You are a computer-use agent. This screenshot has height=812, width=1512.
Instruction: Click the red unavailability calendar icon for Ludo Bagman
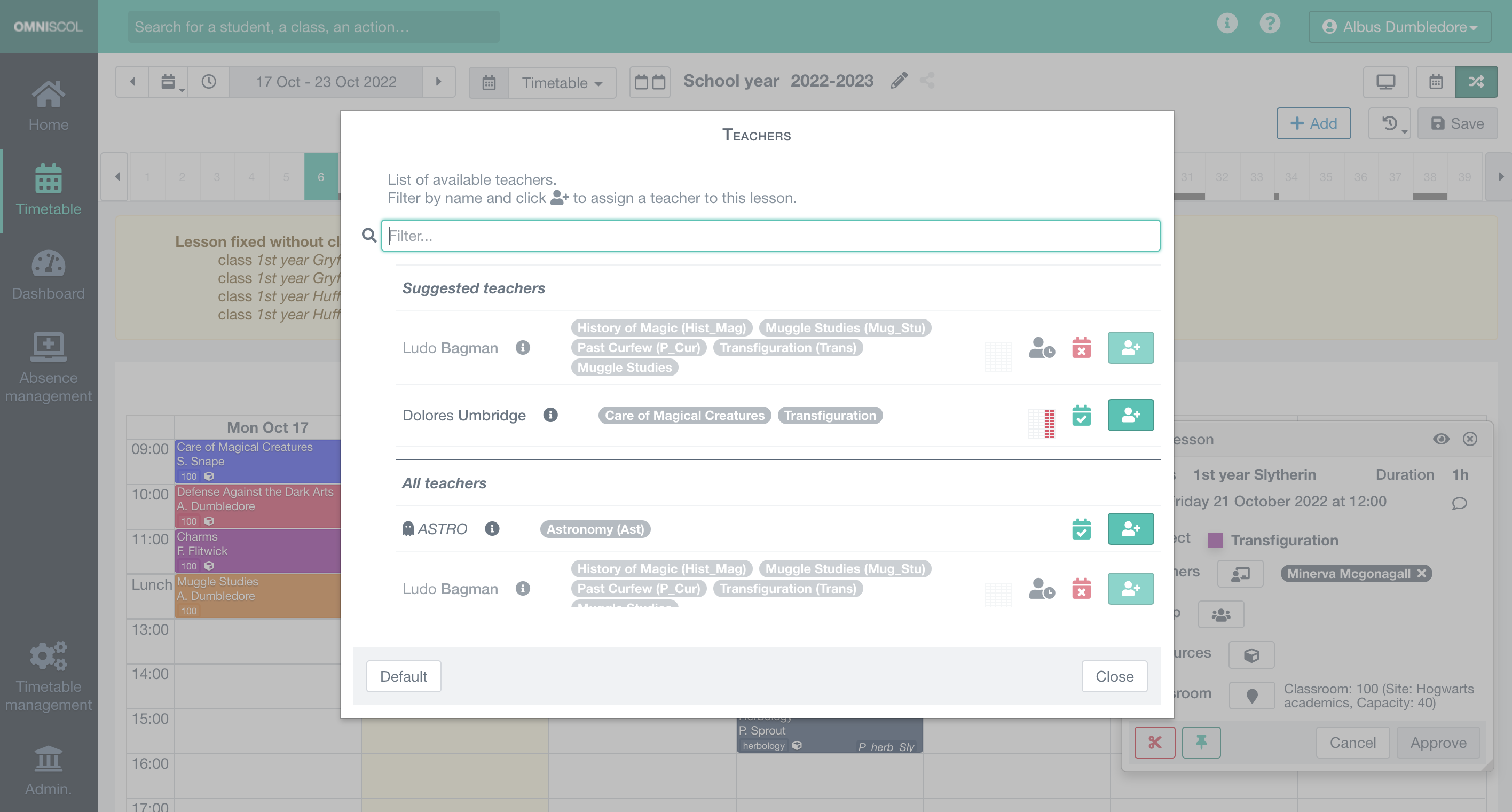(1082, 348)
